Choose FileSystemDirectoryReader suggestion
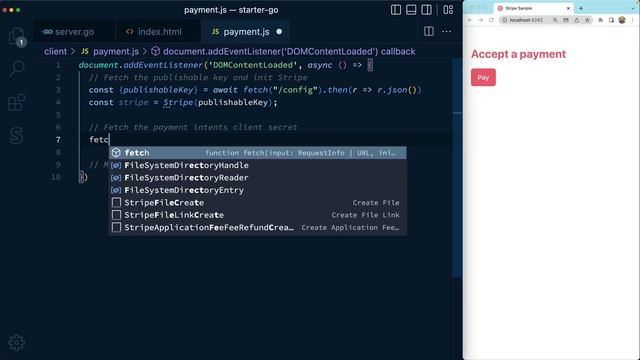 click(x=258, y=178)
